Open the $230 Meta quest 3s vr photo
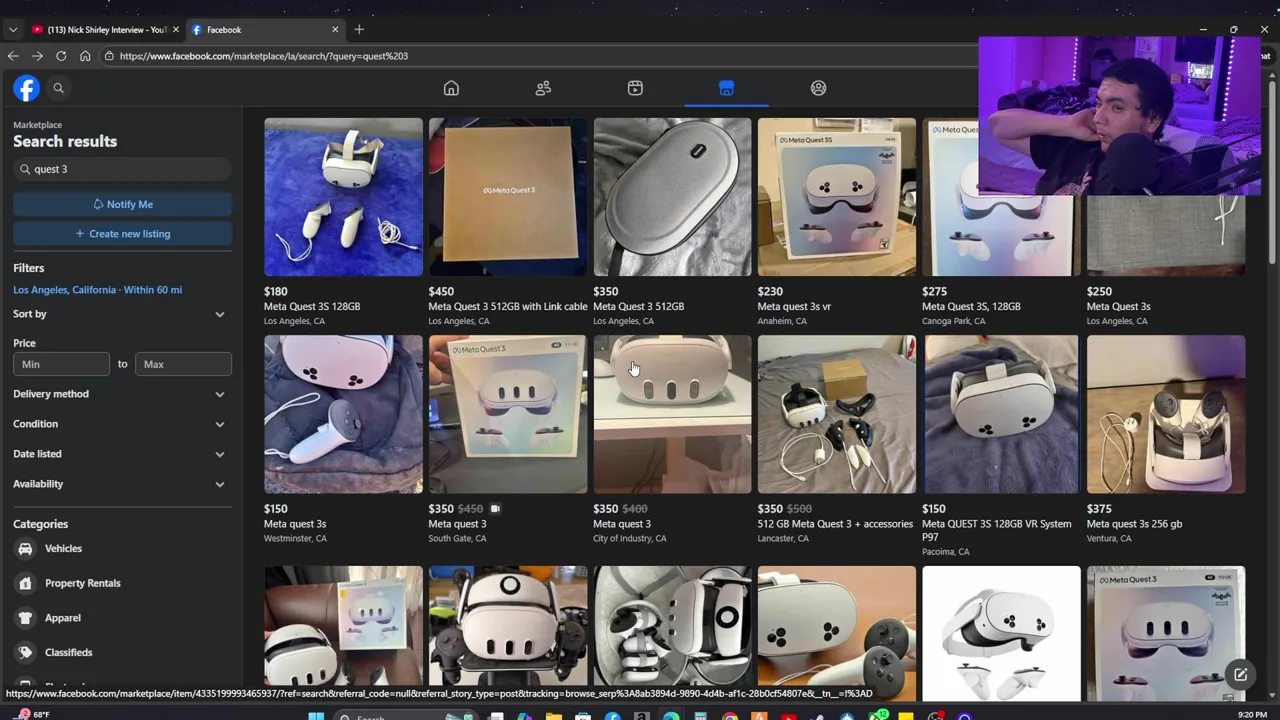 (x=836, y=197)
